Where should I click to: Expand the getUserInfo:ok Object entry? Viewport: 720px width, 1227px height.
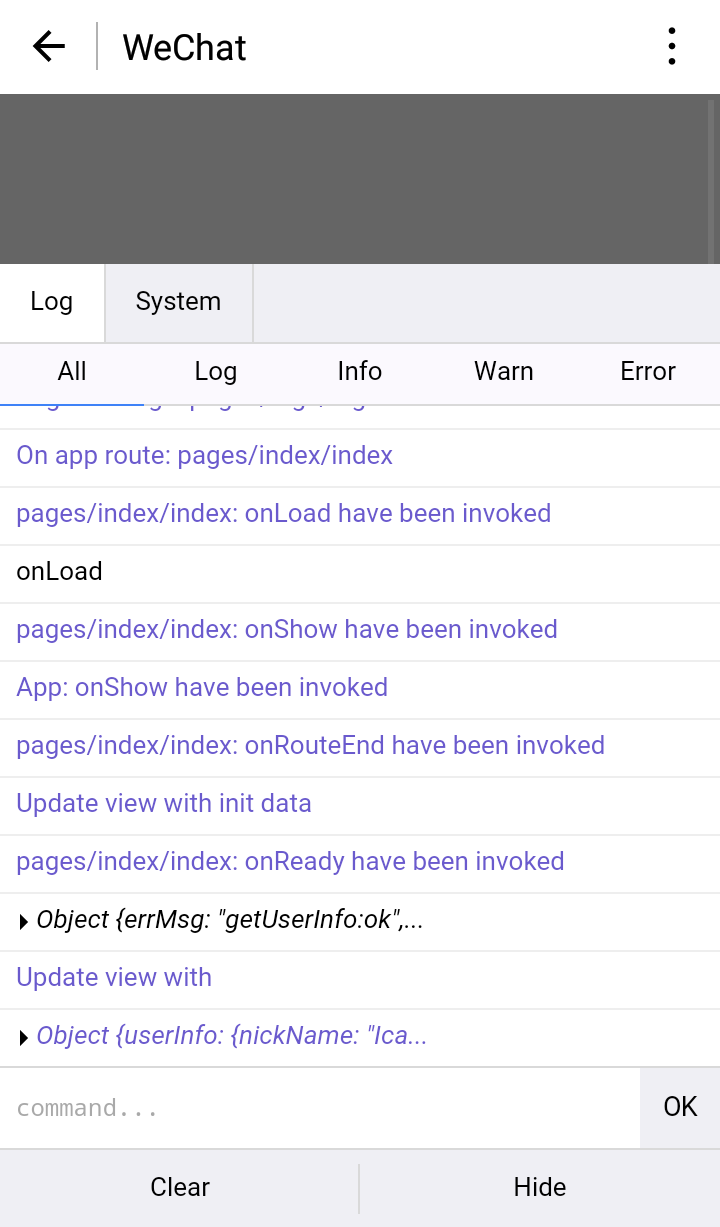coord(24,921)
